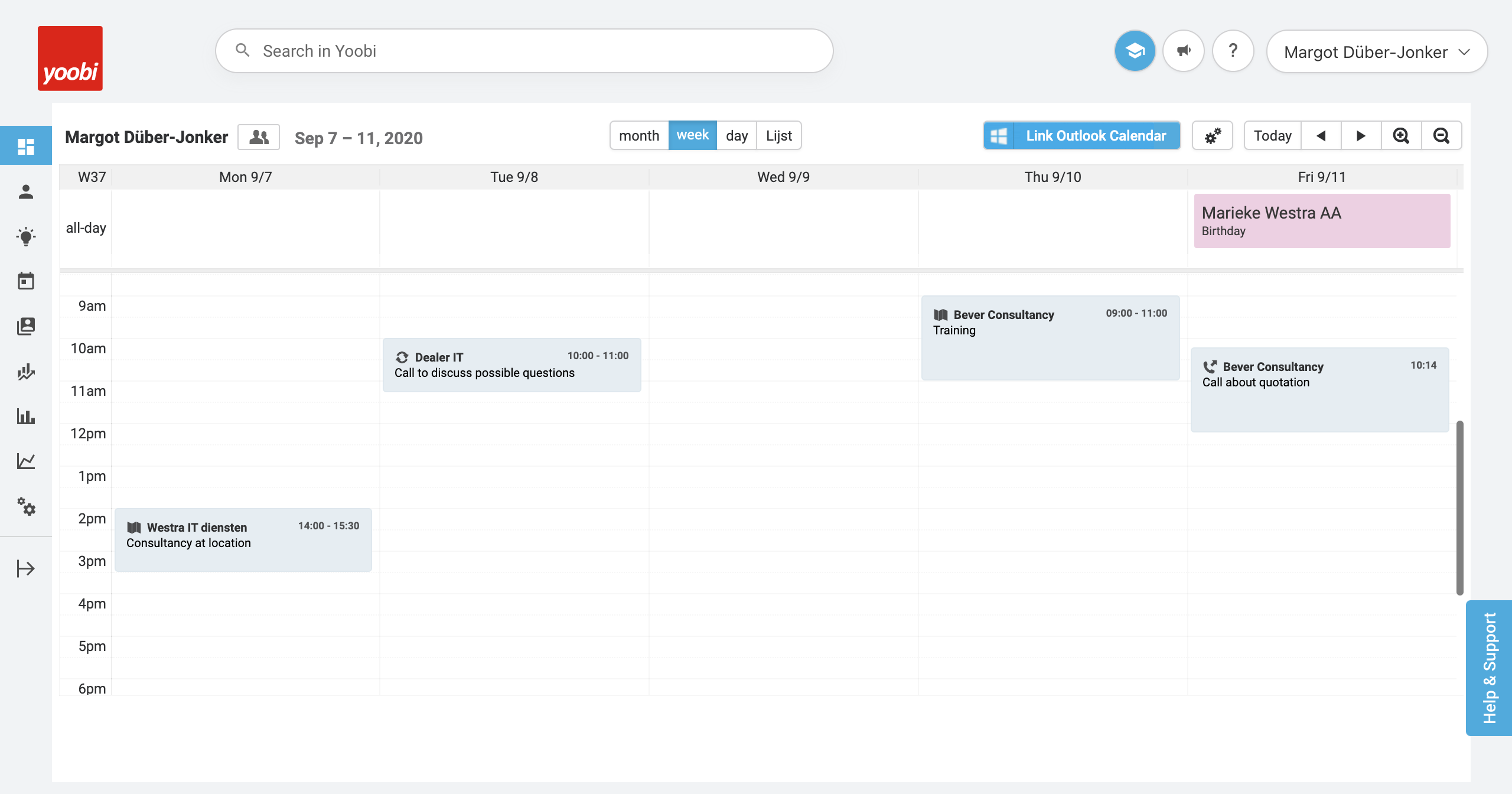Click the Help & Support tab
Viewport: 1512px width, 794px height.
(1489, 668)
